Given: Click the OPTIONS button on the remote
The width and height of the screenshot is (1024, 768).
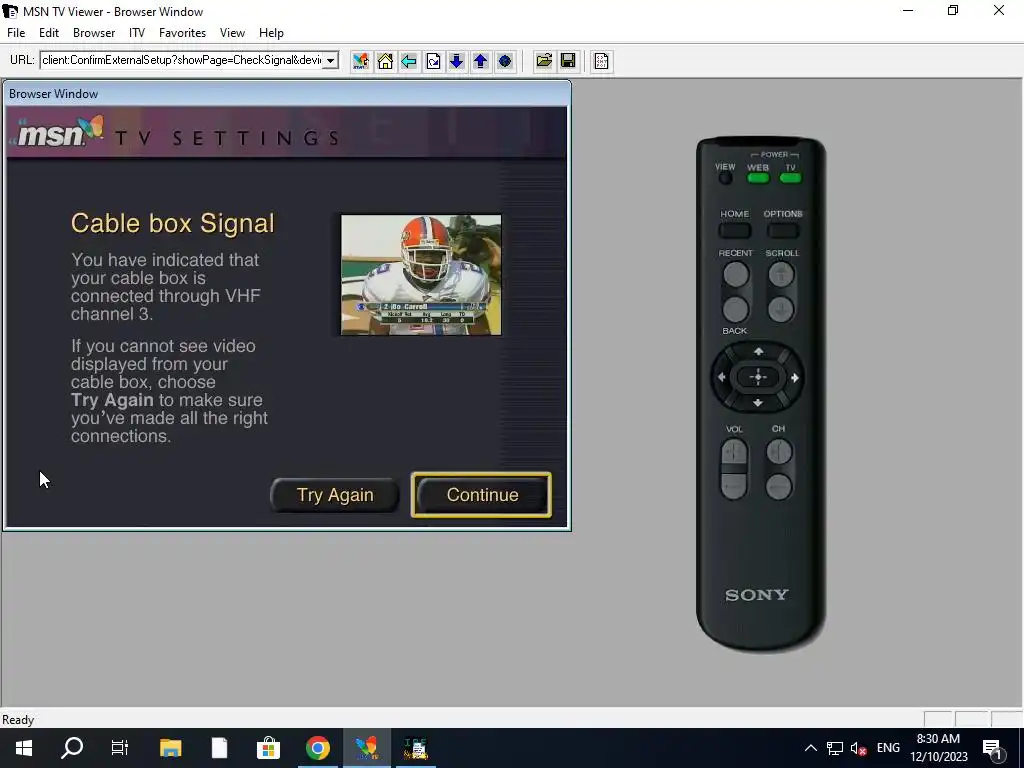Looking at the screenshot, I should [783, 230].
